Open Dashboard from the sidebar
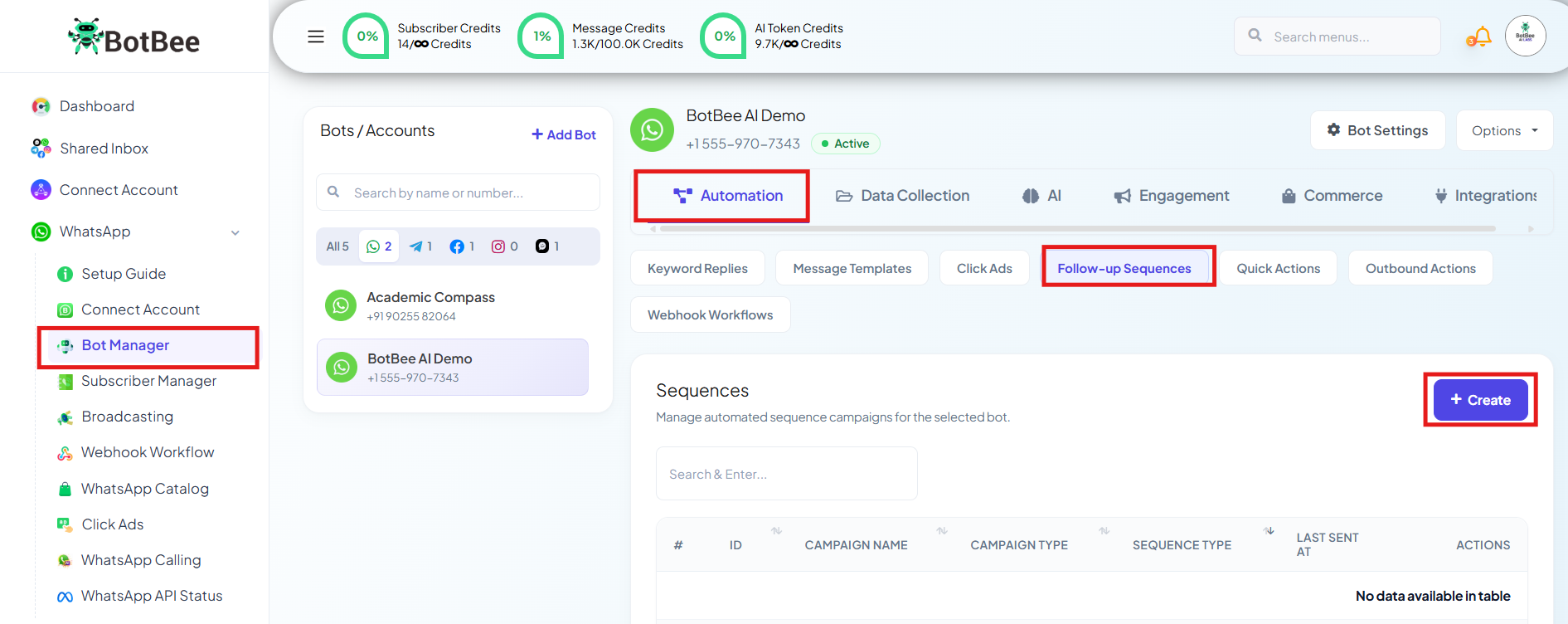 (96, 106)
